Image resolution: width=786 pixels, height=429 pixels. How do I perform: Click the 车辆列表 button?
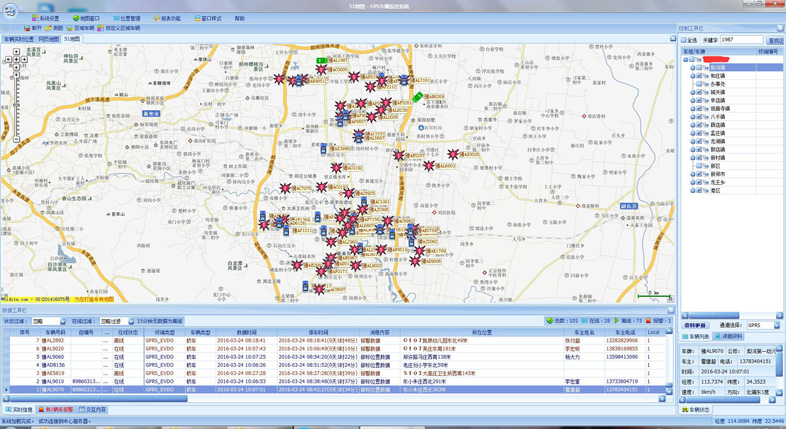coord(696,336)
